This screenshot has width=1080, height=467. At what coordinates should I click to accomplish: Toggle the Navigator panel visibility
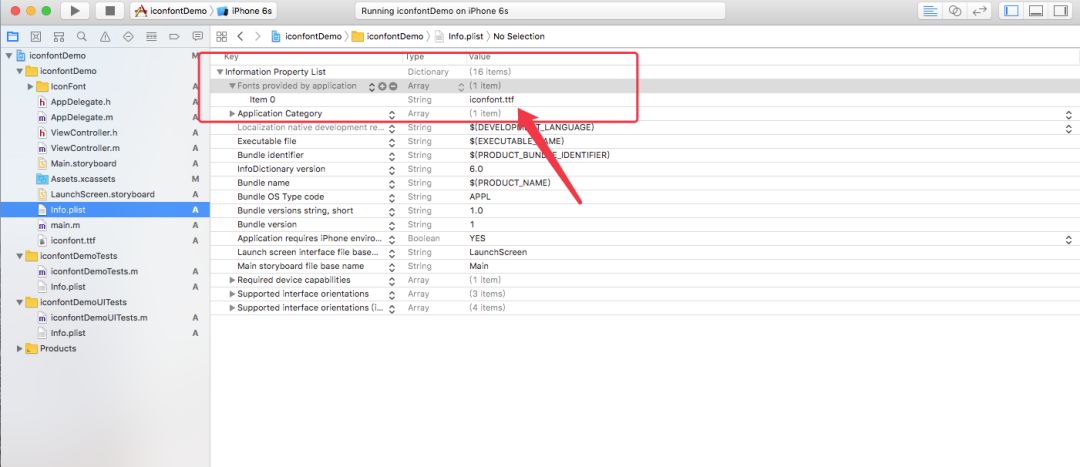[1012, 11]
